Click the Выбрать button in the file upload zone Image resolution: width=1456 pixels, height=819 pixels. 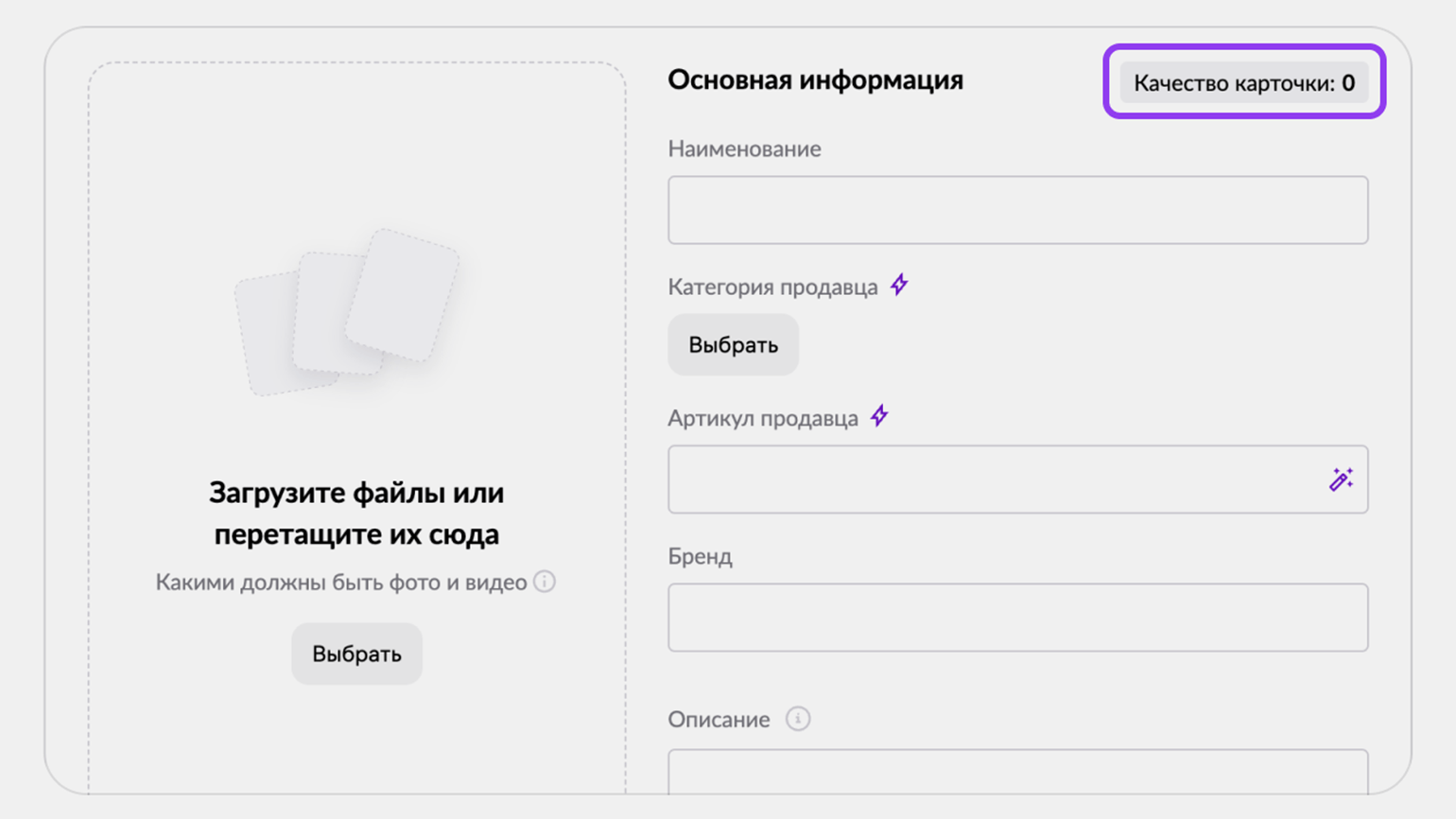pyautogui.click(x=356, y=653)
